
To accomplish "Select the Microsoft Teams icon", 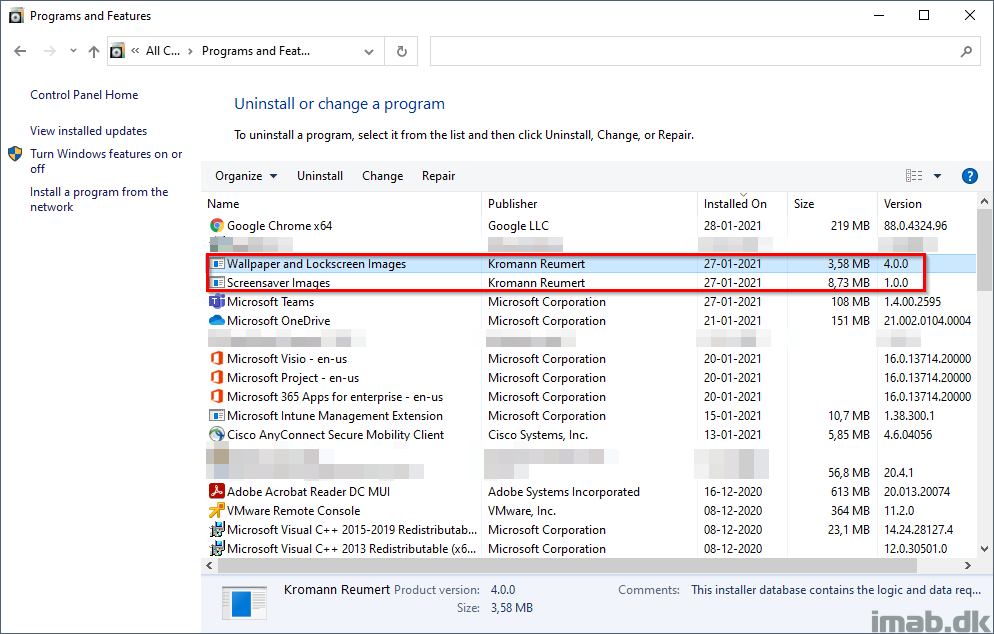I will pyautogui.click(x=217, y=302).
